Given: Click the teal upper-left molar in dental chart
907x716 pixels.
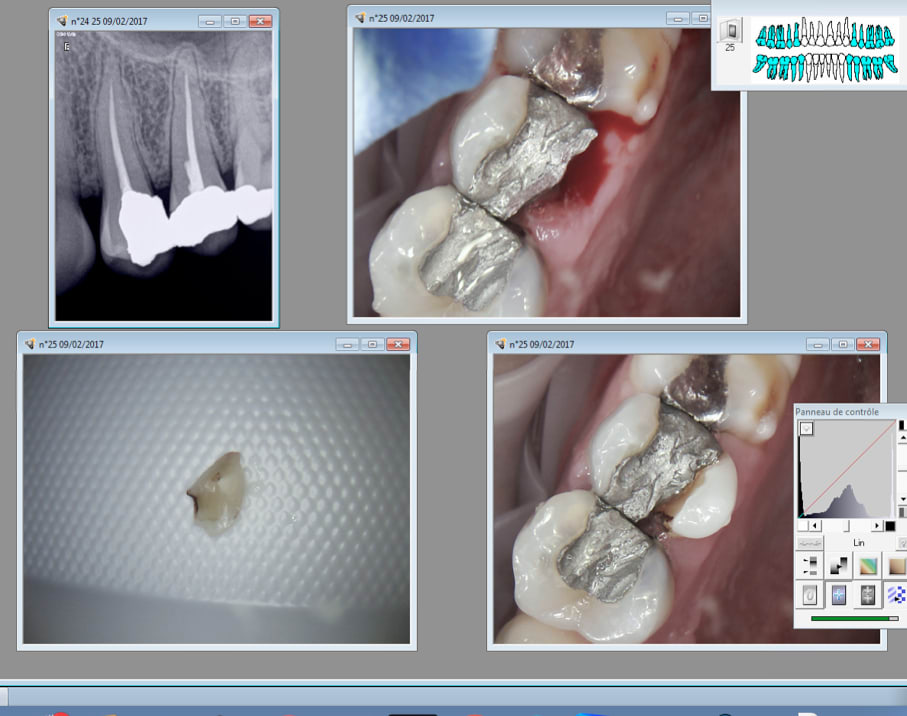Looking at the screenshot, I should pyautogui.click(x=763, y=38).
